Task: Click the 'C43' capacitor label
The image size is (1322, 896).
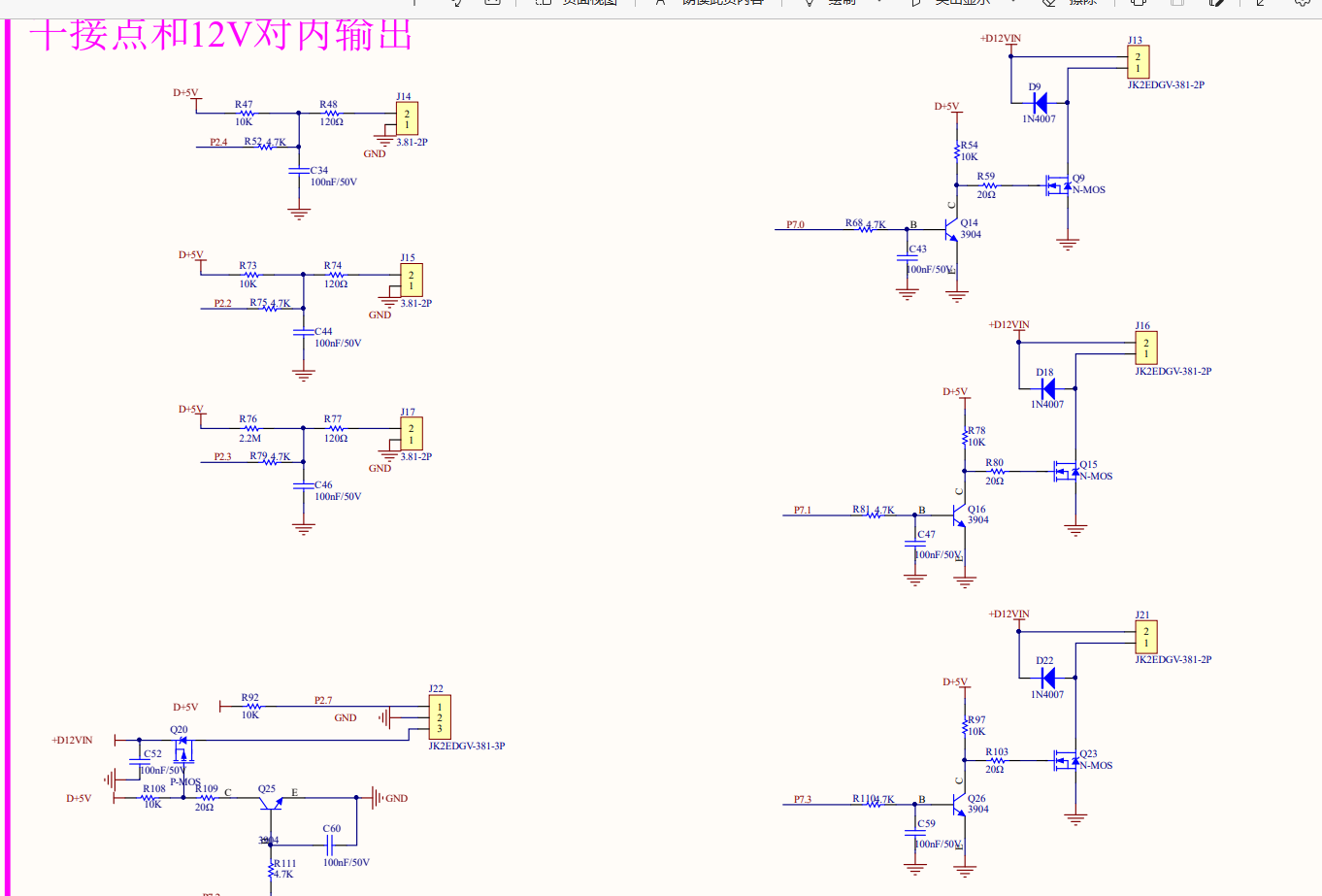Action: pyautogui.click(x=917, y=249)
